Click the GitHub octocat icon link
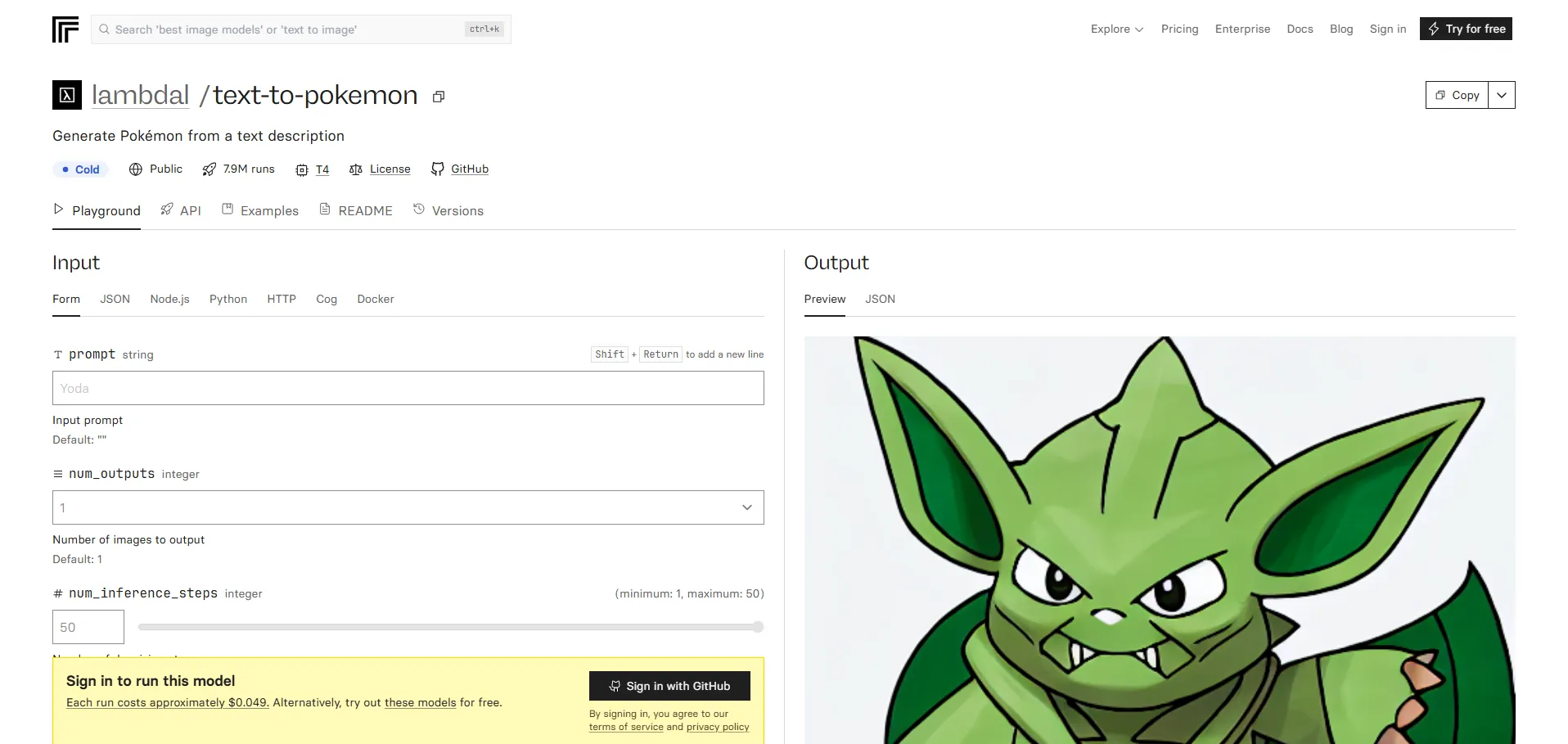Viewport: 1568px width, 744px height. click(x=438, y=169)
